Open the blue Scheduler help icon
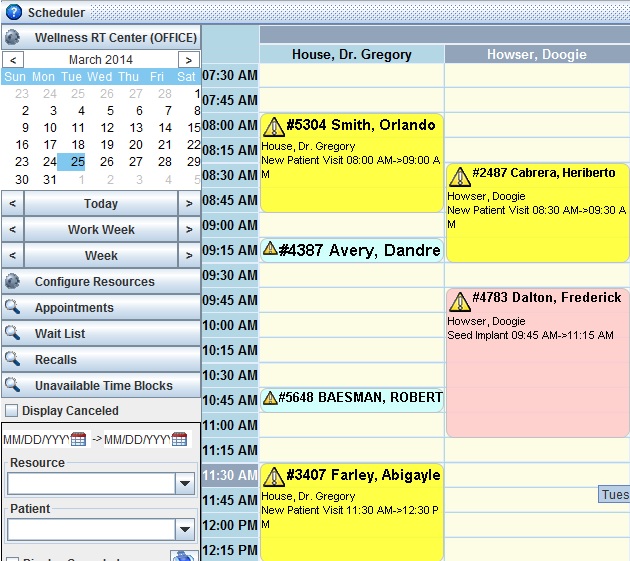Image resolution: width=630 pixels, height=561 pixels. (14, 12)
